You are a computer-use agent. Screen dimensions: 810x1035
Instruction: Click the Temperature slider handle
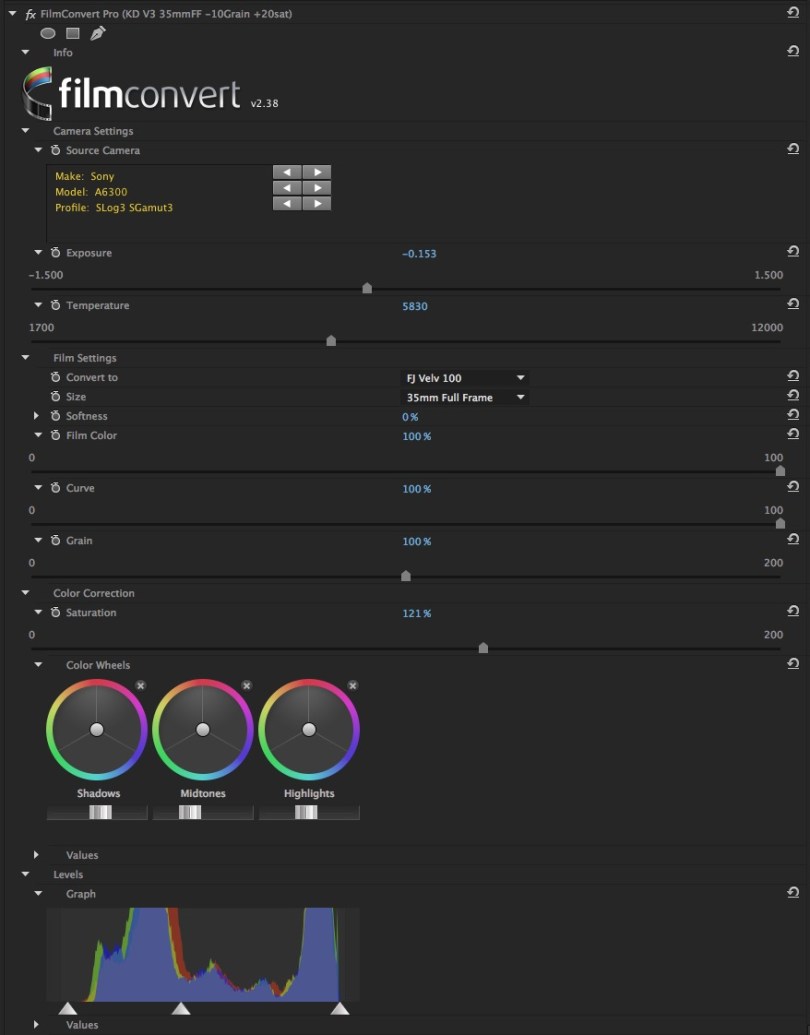[331, 341]
